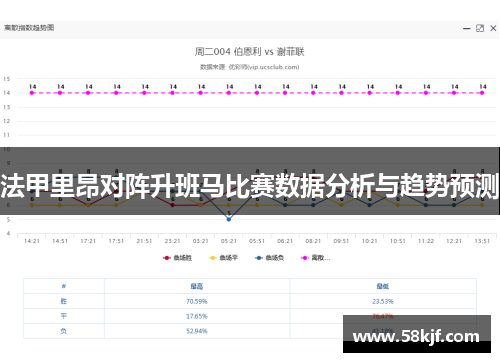Click the 17.65% table cell

click(197, 316)
